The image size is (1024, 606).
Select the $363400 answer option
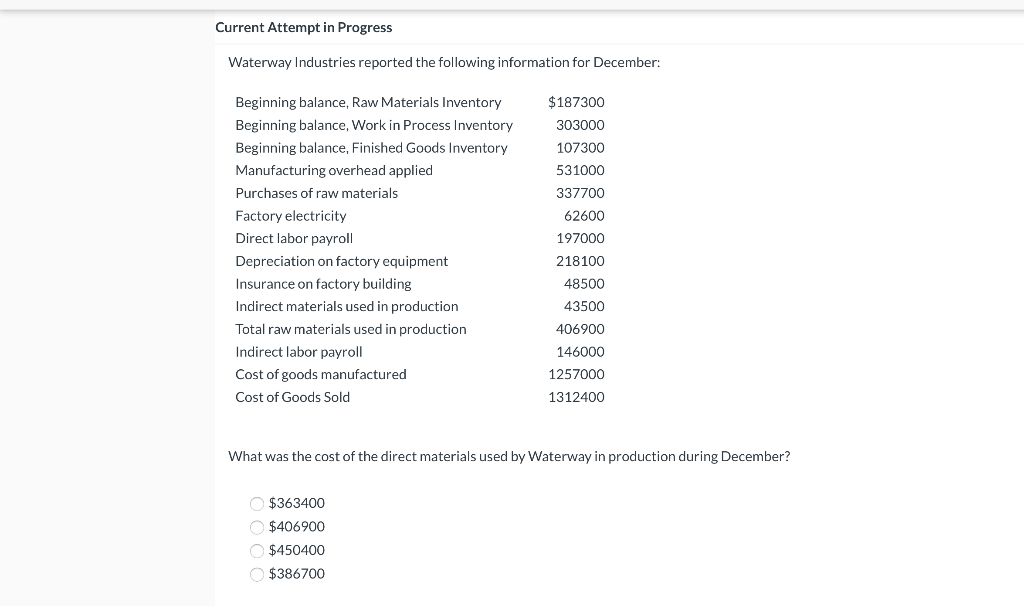coord(257,503)
